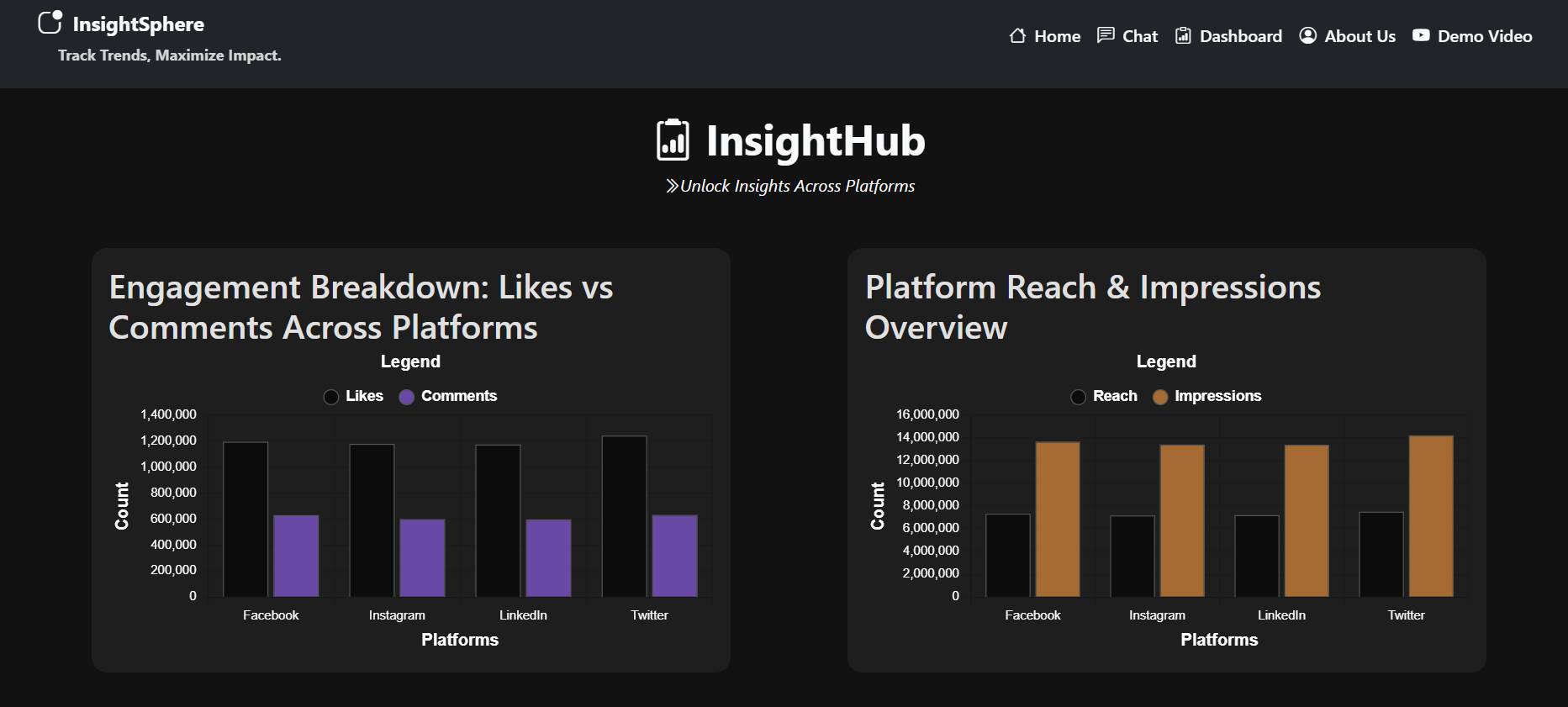The image size is (1568, 707).
Task: Click the About Us person icon
Action: [1307, 35]
